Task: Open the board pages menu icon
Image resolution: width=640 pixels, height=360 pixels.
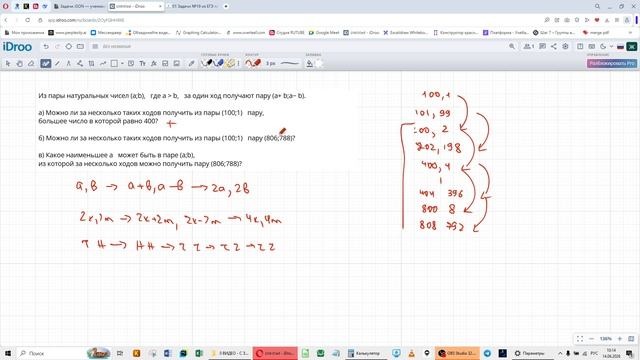Action: click(x=95, y=47)
